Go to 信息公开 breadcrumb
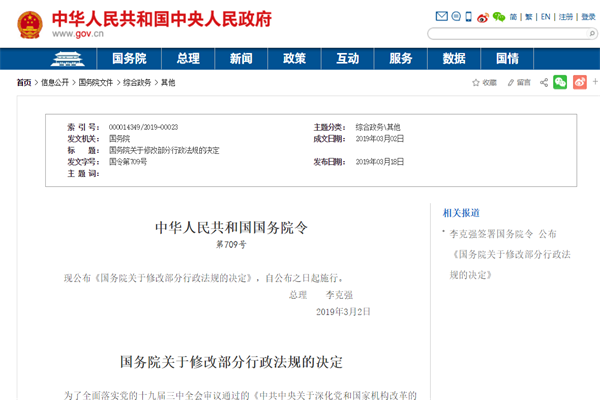 point(55,83)
